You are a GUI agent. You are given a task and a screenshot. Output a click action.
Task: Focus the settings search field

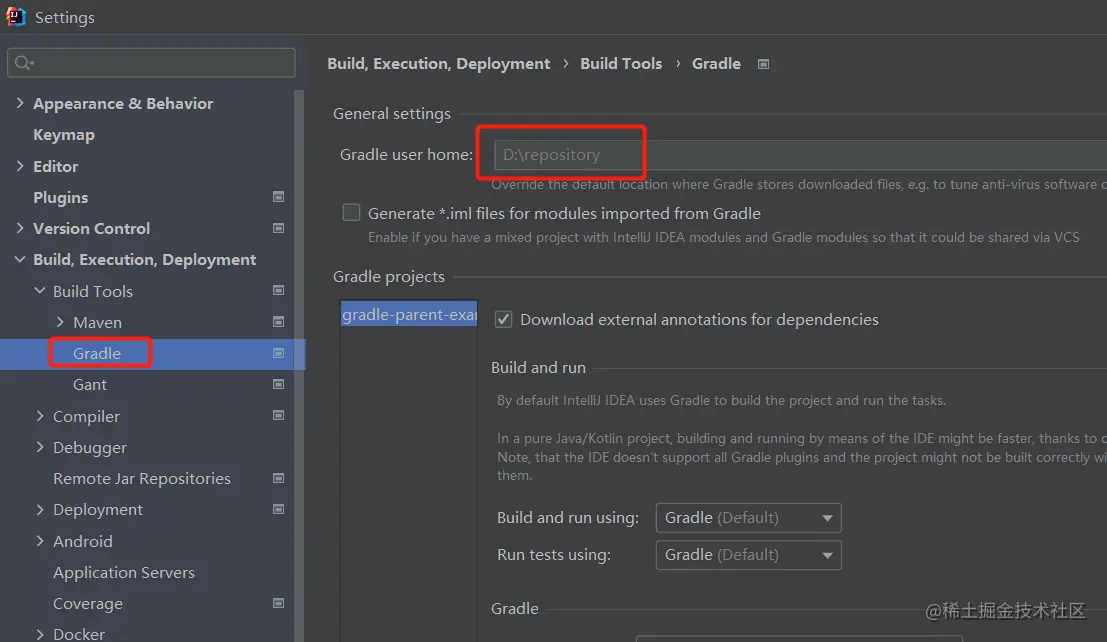pos(151,63)
